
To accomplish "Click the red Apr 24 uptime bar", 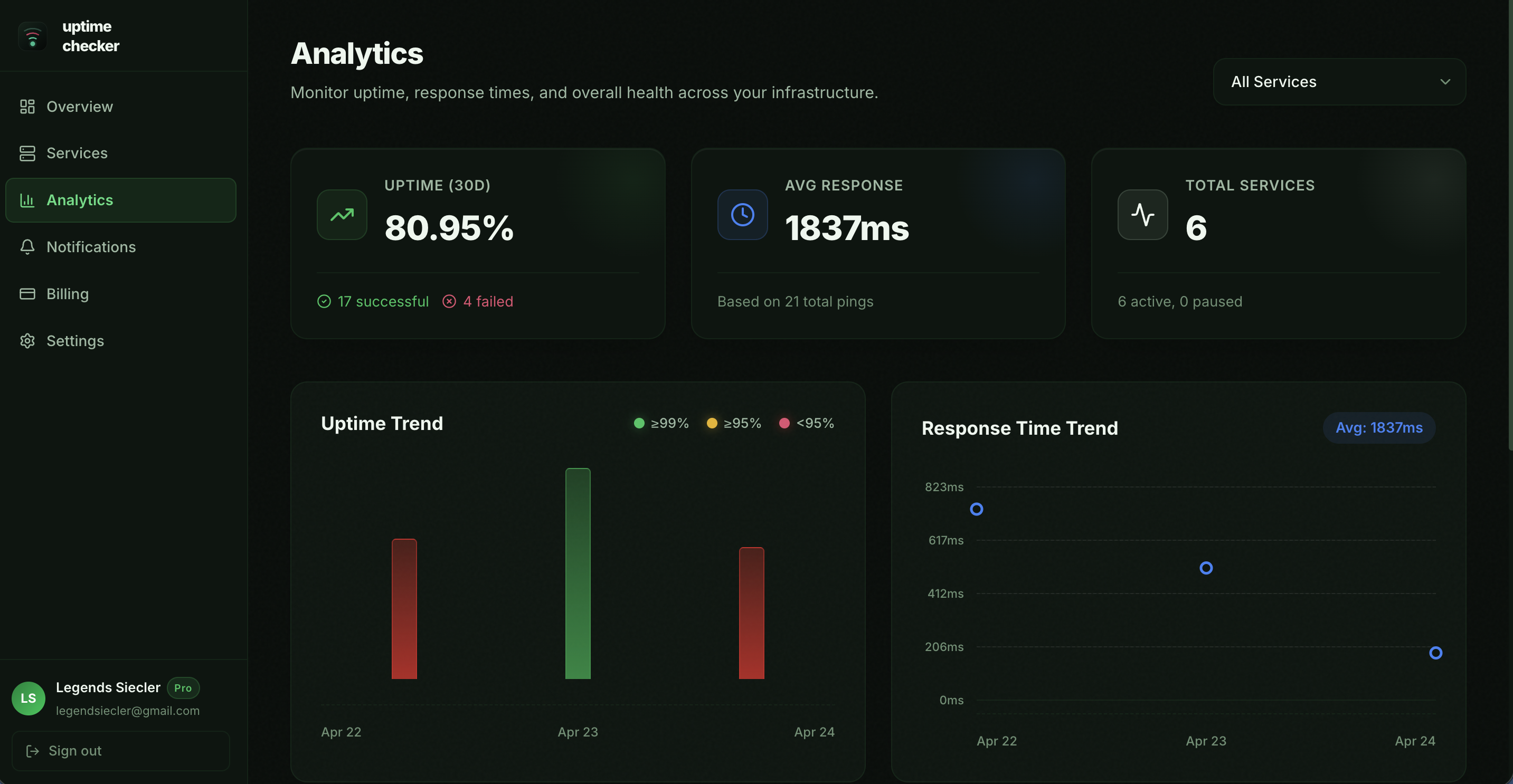I will (x=752, y=613).
